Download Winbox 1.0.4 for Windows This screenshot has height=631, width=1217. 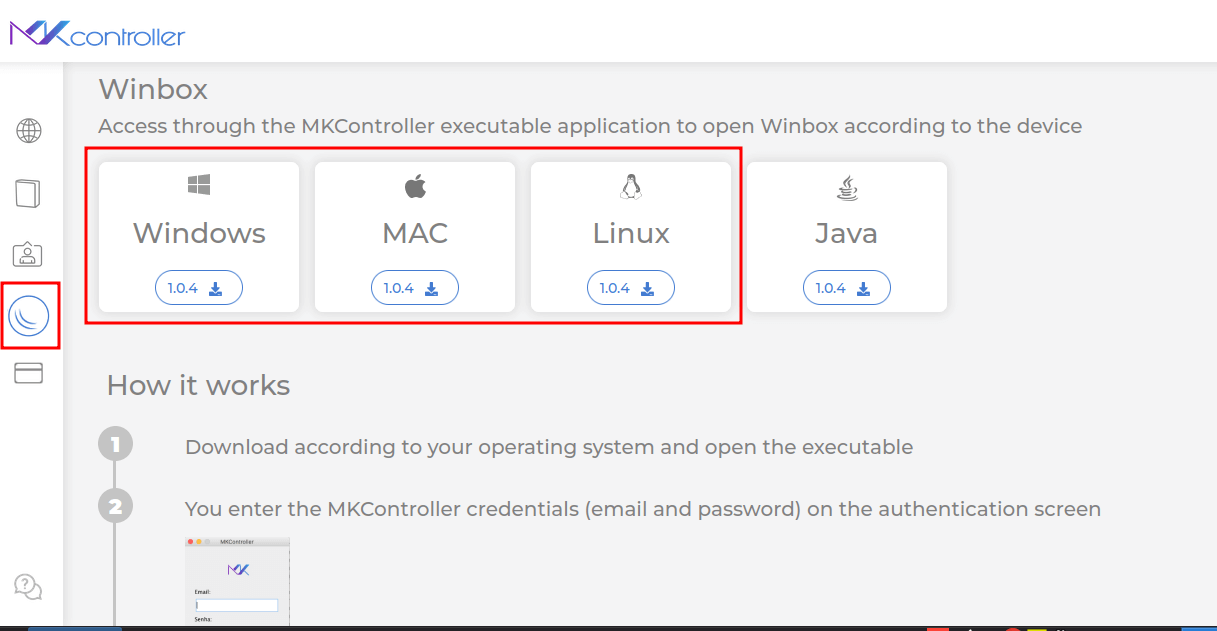[x=198, y=287]
